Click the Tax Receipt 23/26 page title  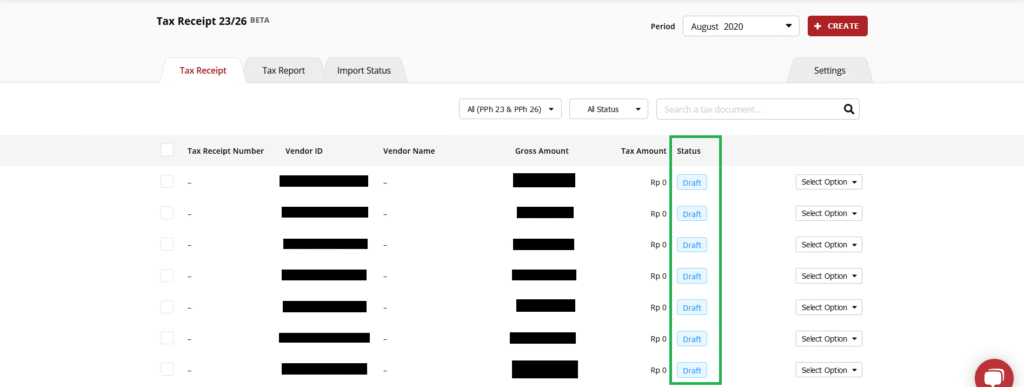201,21
